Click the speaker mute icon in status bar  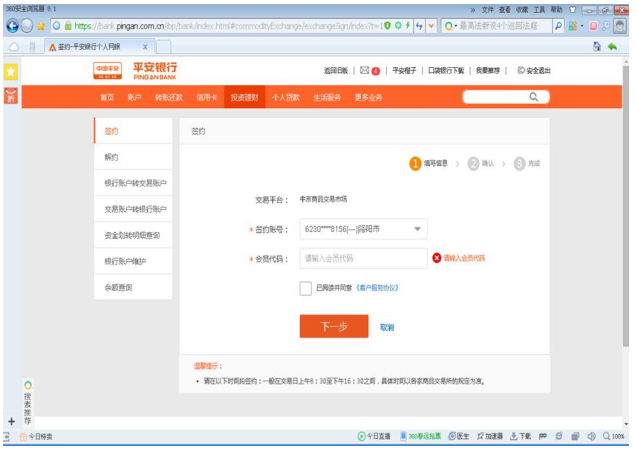point(591,436)
